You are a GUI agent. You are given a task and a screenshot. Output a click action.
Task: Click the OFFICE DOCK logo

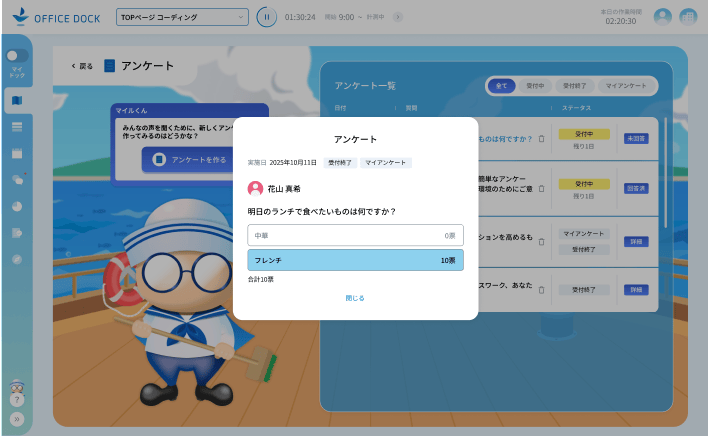pos(56,17)
